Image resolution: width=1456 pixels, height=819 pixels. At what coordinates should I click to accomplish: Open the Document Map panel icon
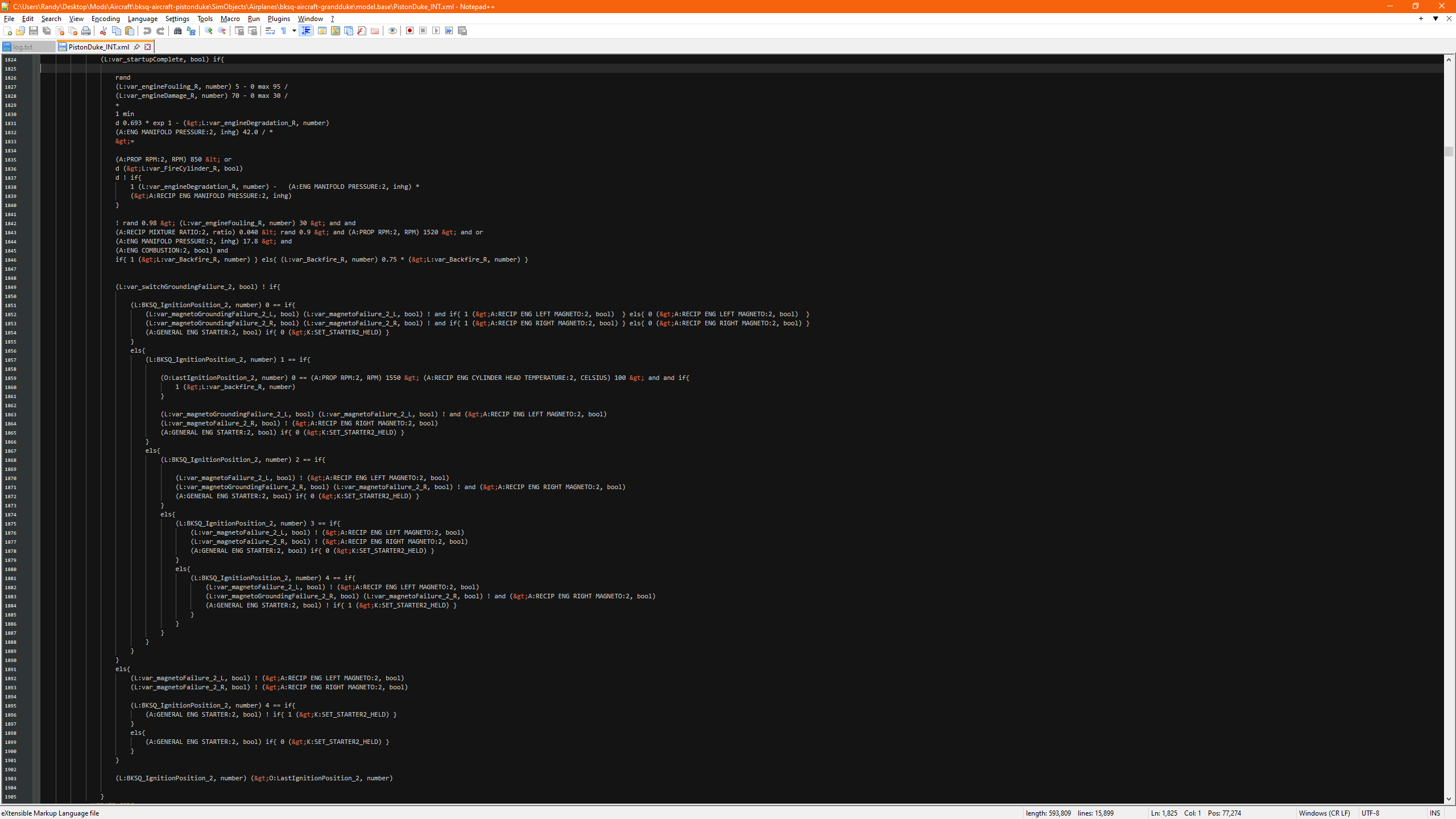tap(336, 31)
